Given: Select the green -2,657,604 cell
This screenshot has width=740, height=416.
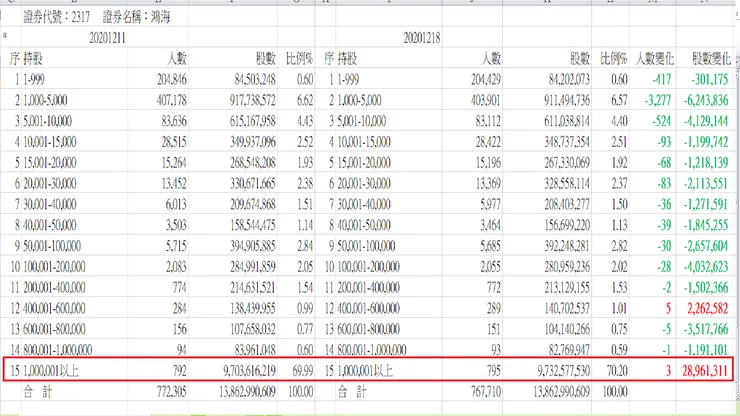Looking at the screenshot, I should click(x=706, y=246).
